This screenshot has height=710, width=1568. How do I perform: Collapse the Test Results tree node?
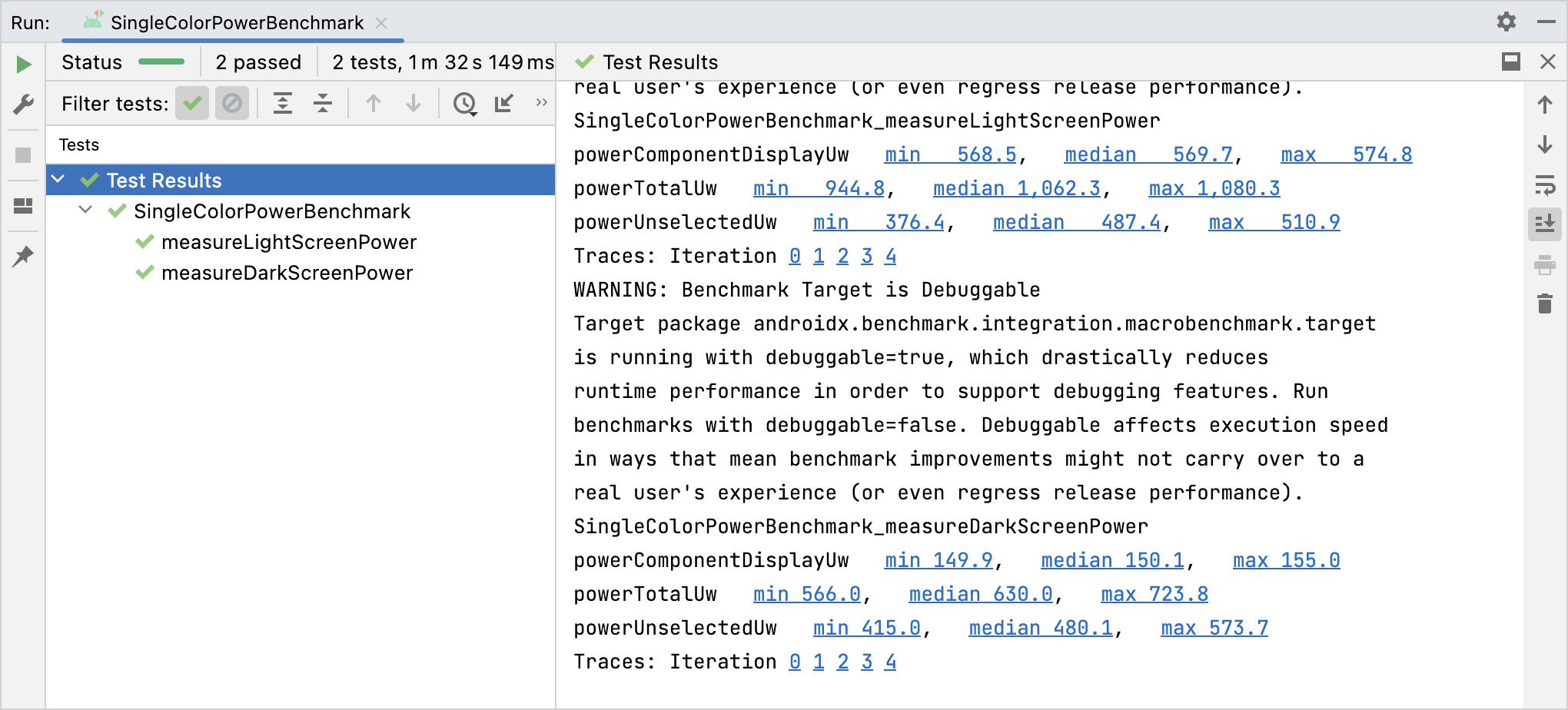58,178
